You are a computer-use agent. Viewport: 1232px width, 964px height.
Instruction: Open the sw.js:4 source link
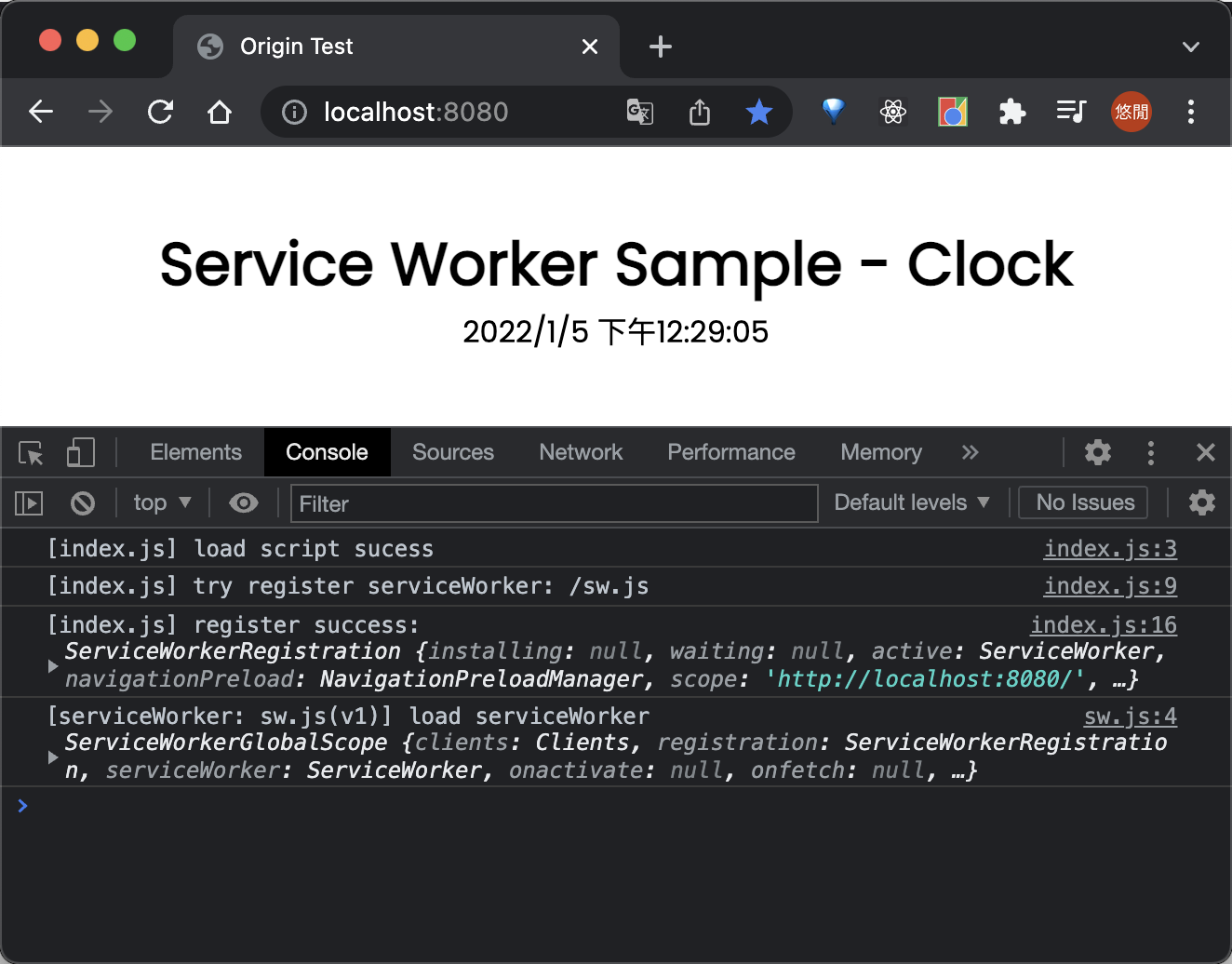pos(1130,716)
